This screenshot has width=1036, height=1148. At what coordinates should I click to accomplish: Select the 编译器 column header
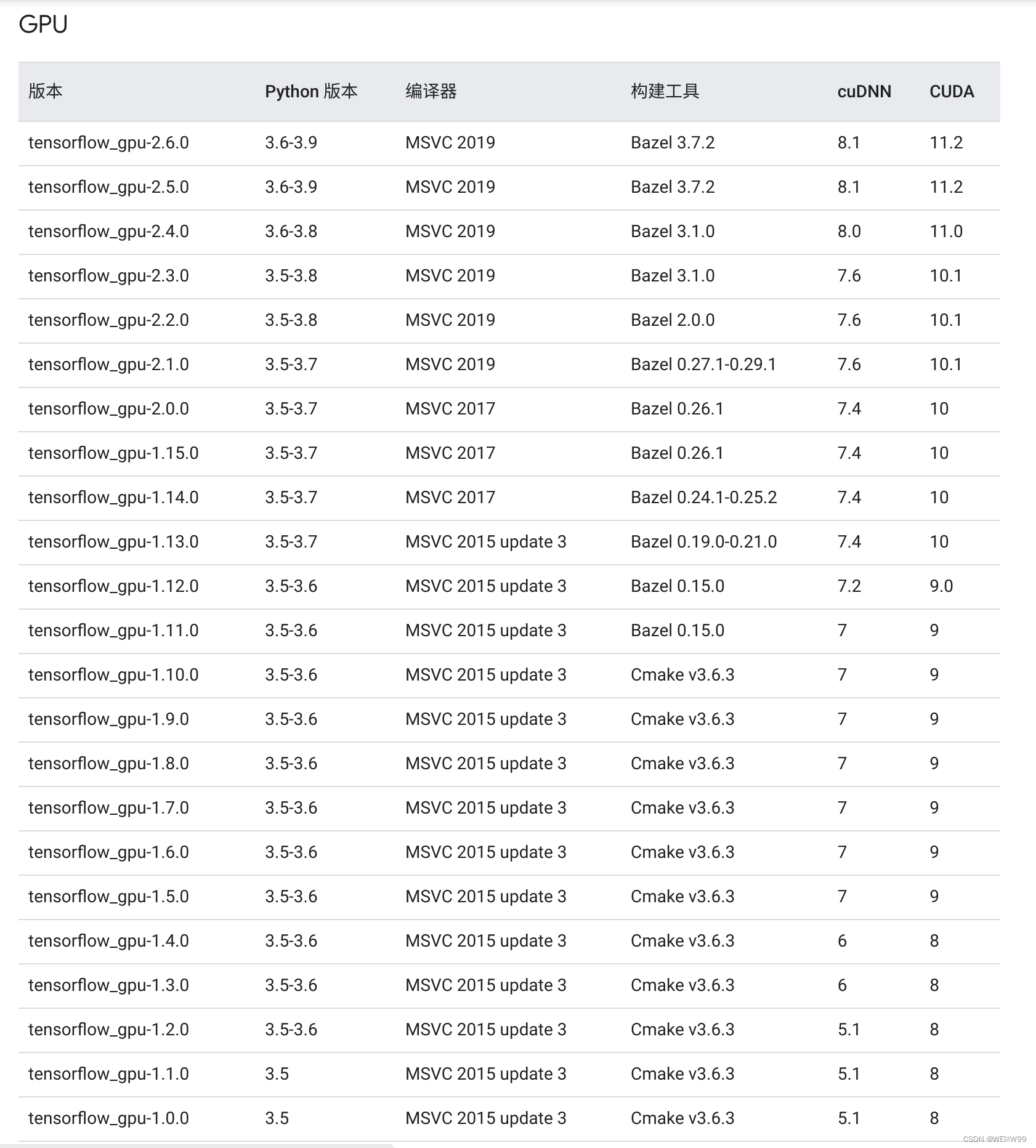pos(431,91)
